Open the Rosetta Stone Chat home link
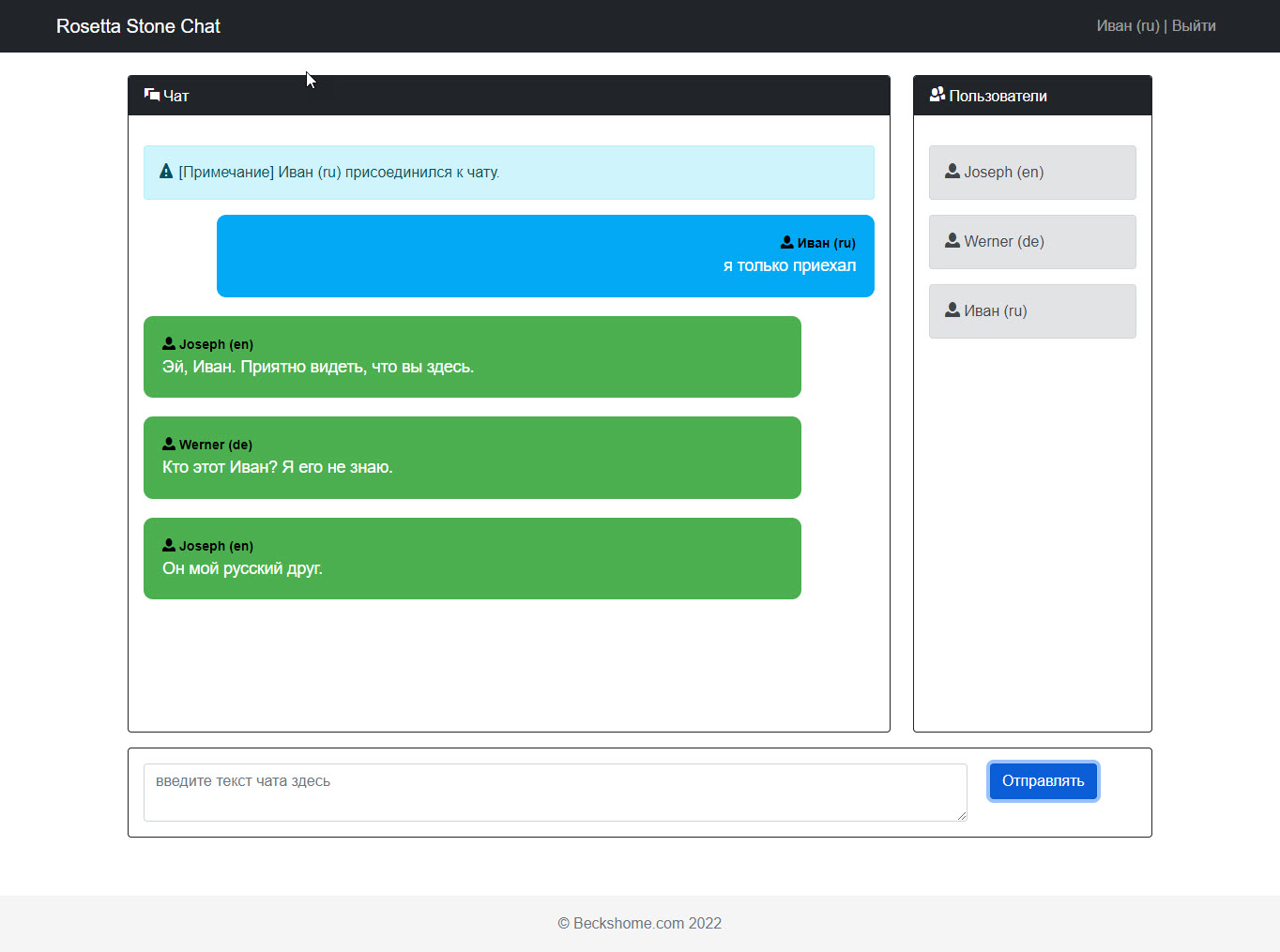This screenshot has height=952, width=1280. pyautogui.click(x=138, y=26)
